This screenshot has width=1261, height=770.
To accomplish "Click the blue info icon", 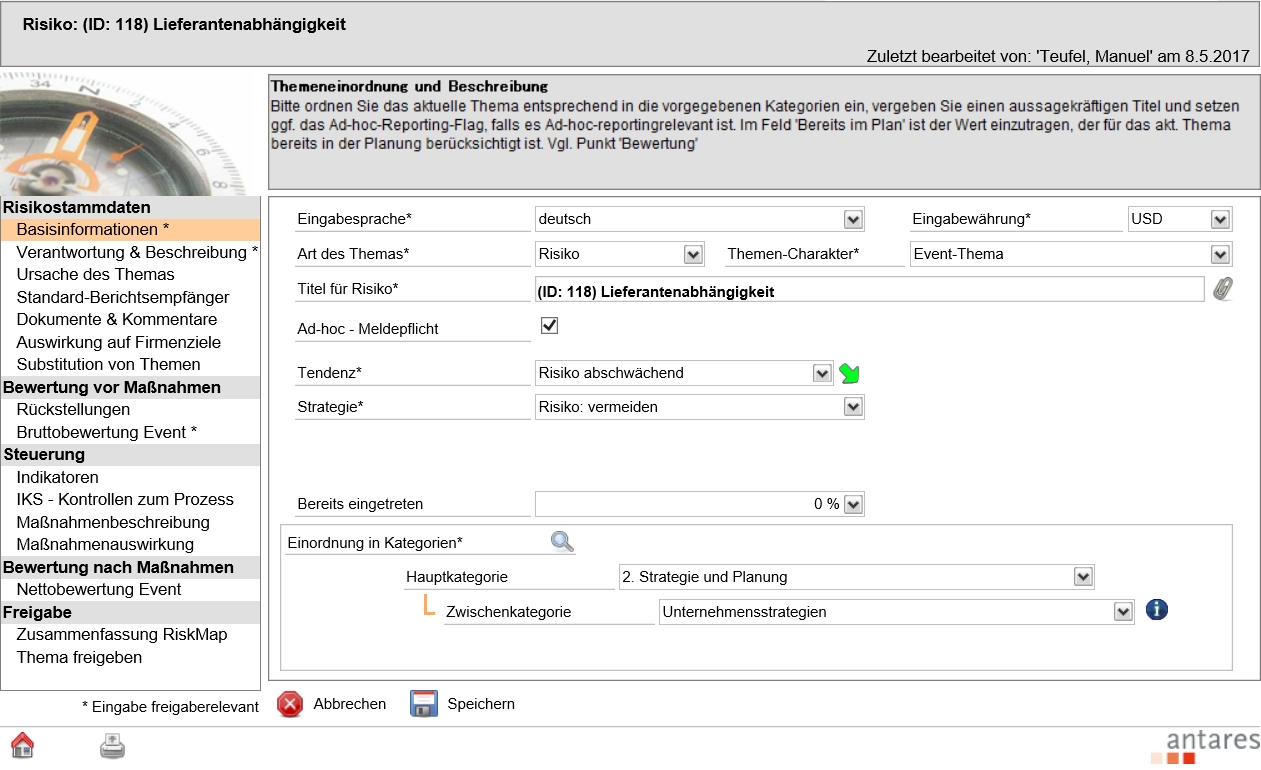I will (x=1157, y=610).
